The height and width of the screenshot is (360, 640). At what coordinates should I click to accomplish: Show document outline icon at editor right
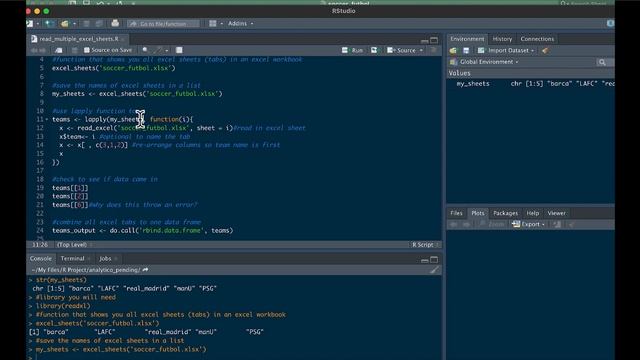[433, 50]
